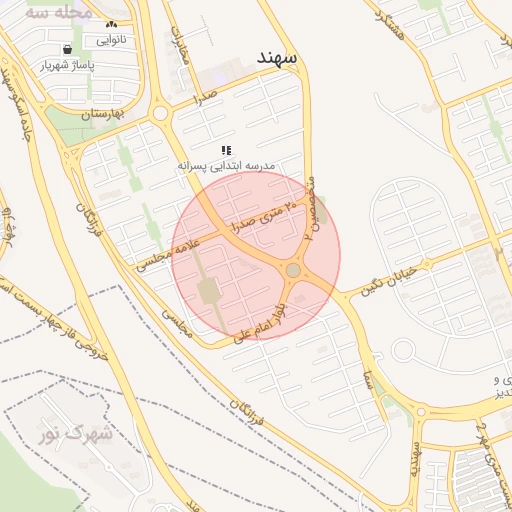Click the پاساژ شهریار place name

[x=67, y=65]
